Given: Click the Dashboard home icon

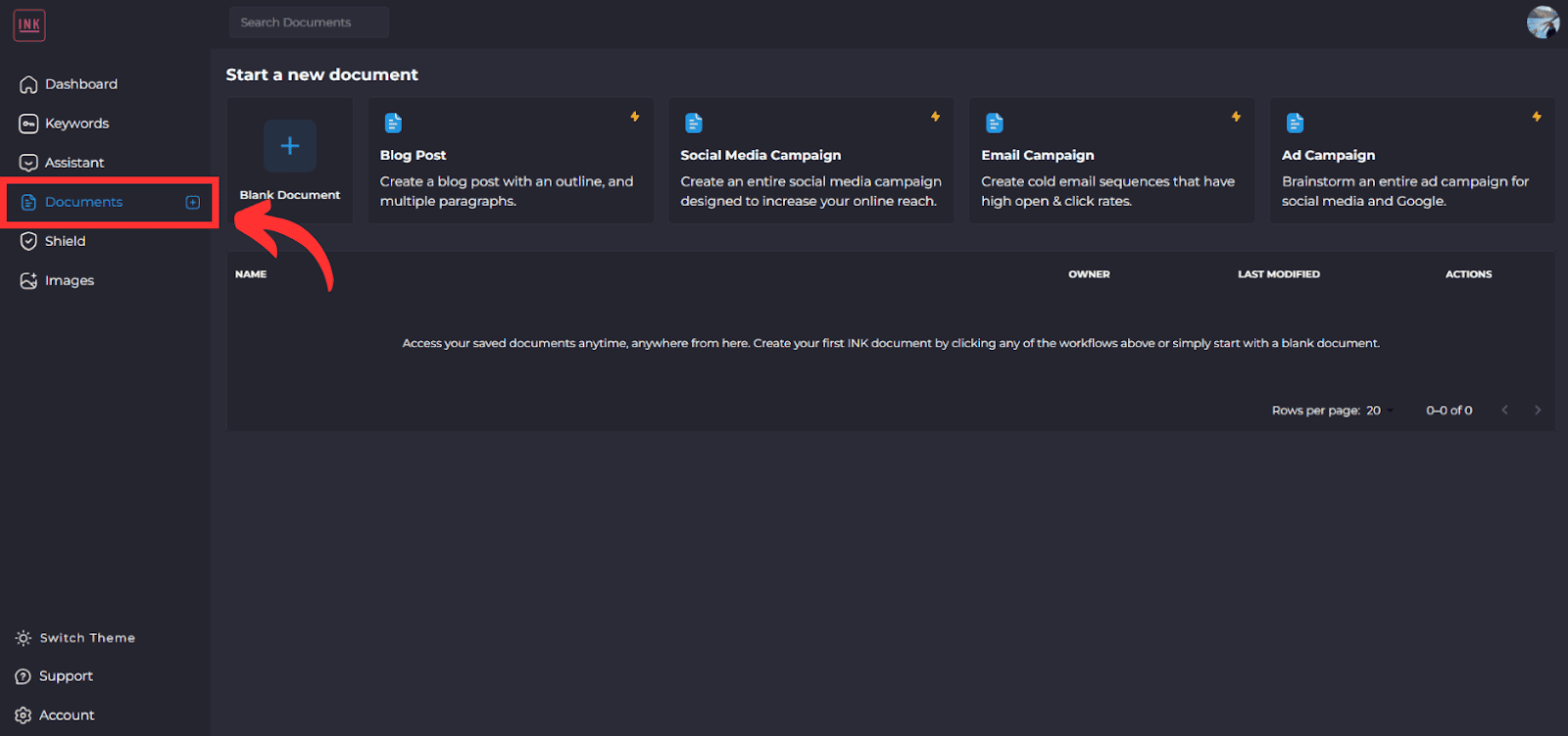Looking at the screenshot, I should [28, 84].
